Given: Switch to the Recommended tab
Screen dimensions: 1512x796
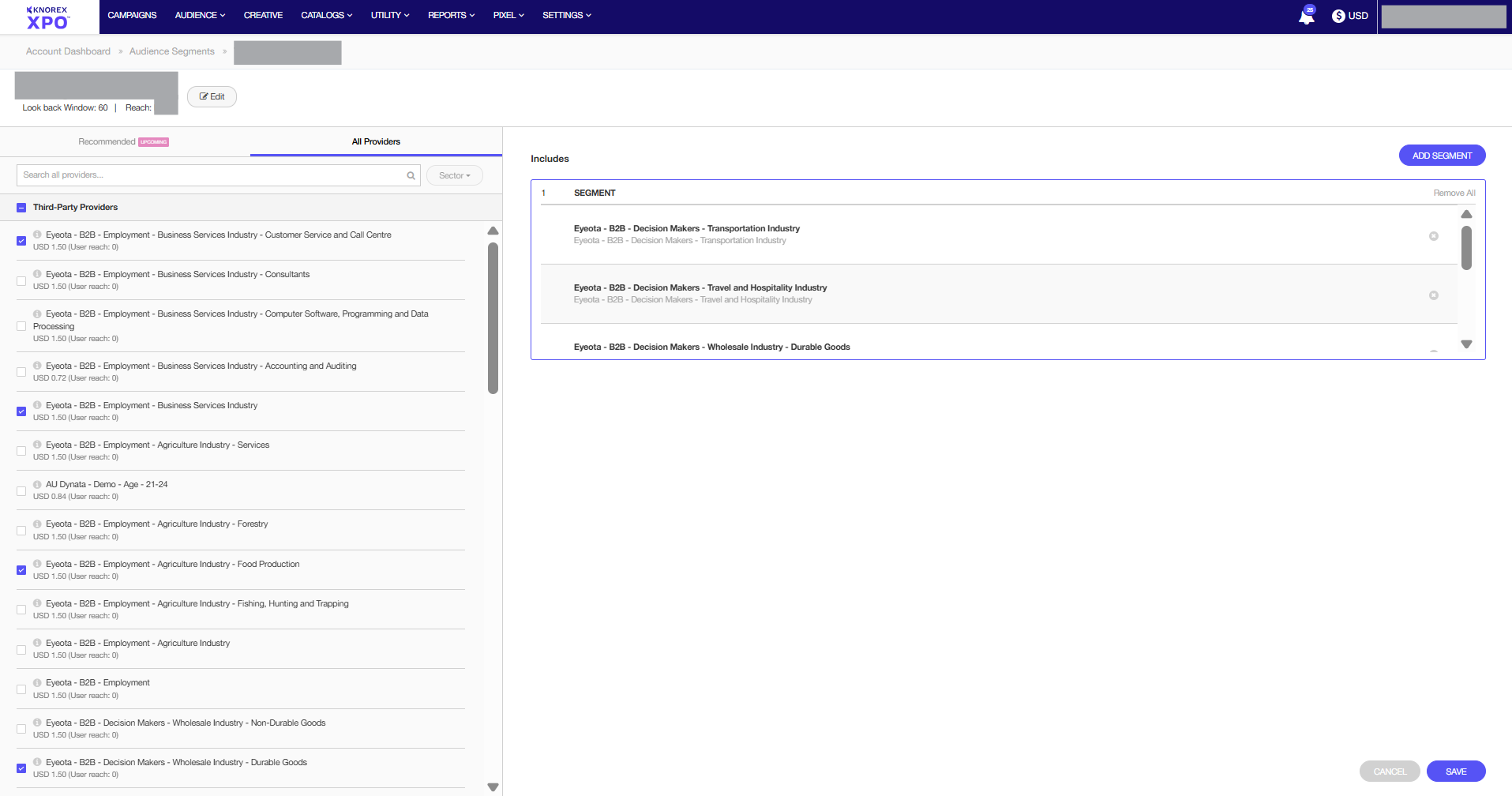Looking at the screenshot, I should point(124,141).
